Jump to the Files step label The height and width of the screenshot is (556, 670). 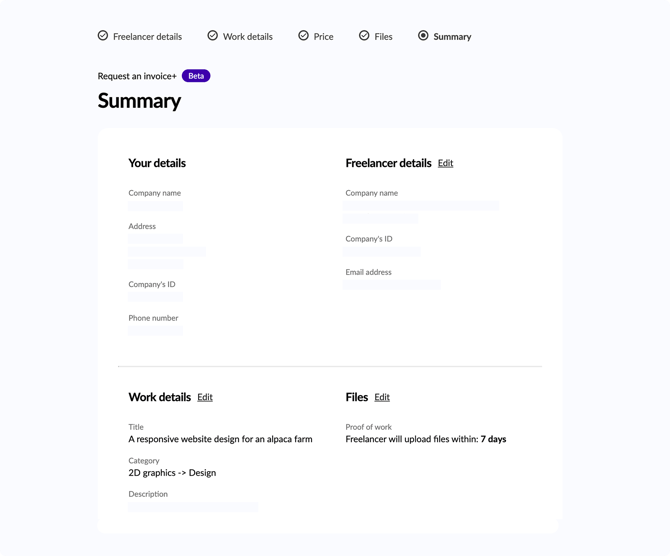pos(383,37)
